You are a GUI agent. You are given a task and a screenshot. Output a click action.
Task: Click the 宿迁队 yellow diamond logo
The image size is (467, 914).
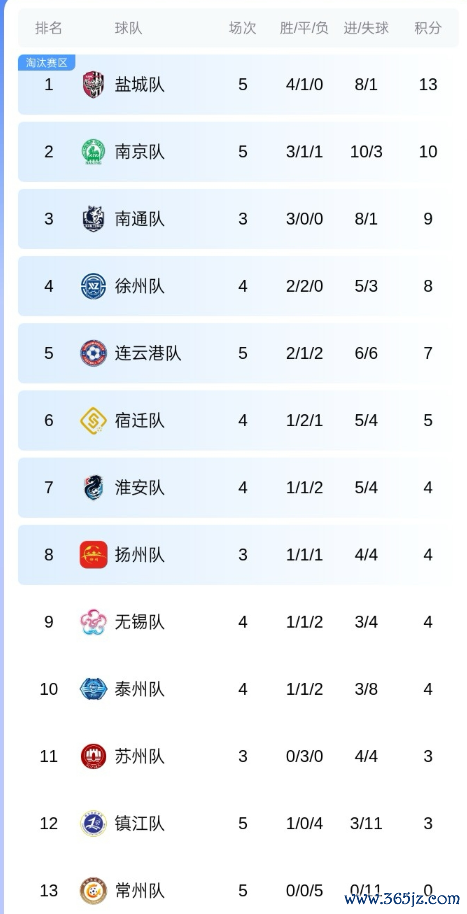coord(93,420)
